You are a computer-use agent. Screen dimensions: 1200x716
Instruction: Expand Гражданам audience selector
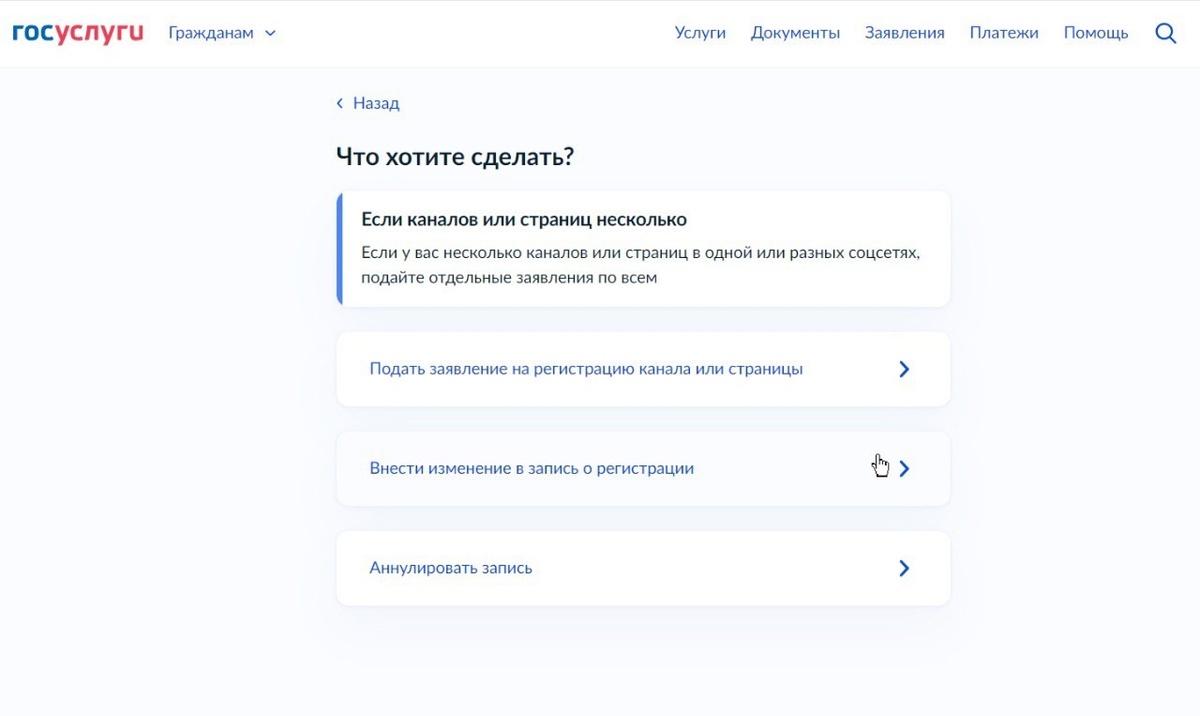222,32
